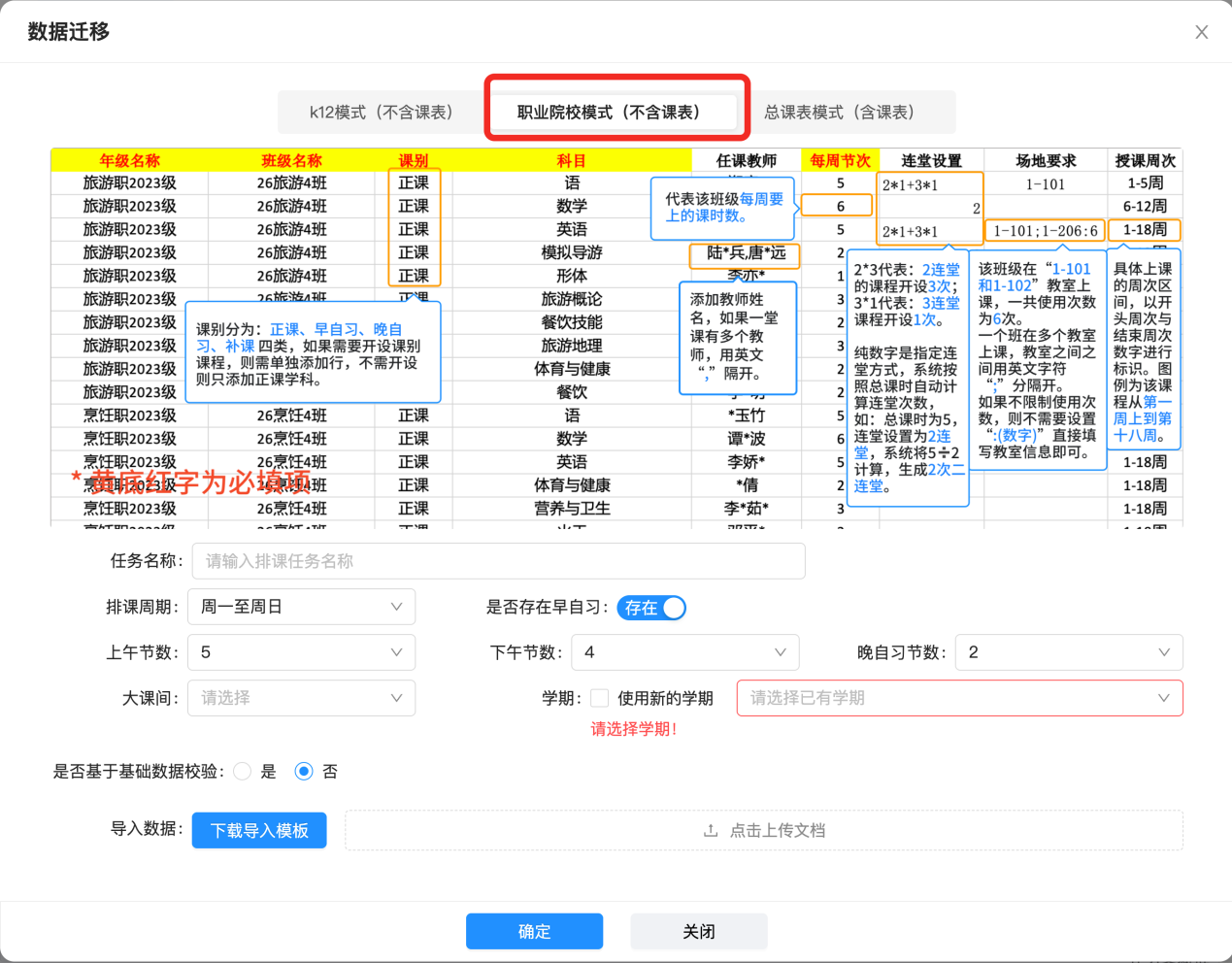Select 否 for 基础数据校验
Viewport: 1232px width, 963px height.
(x=304, y=772)
